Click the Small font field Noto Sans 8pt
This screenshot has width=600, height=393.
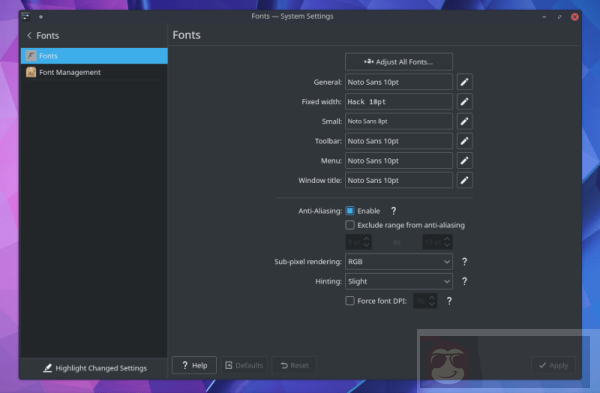point(399,121)
